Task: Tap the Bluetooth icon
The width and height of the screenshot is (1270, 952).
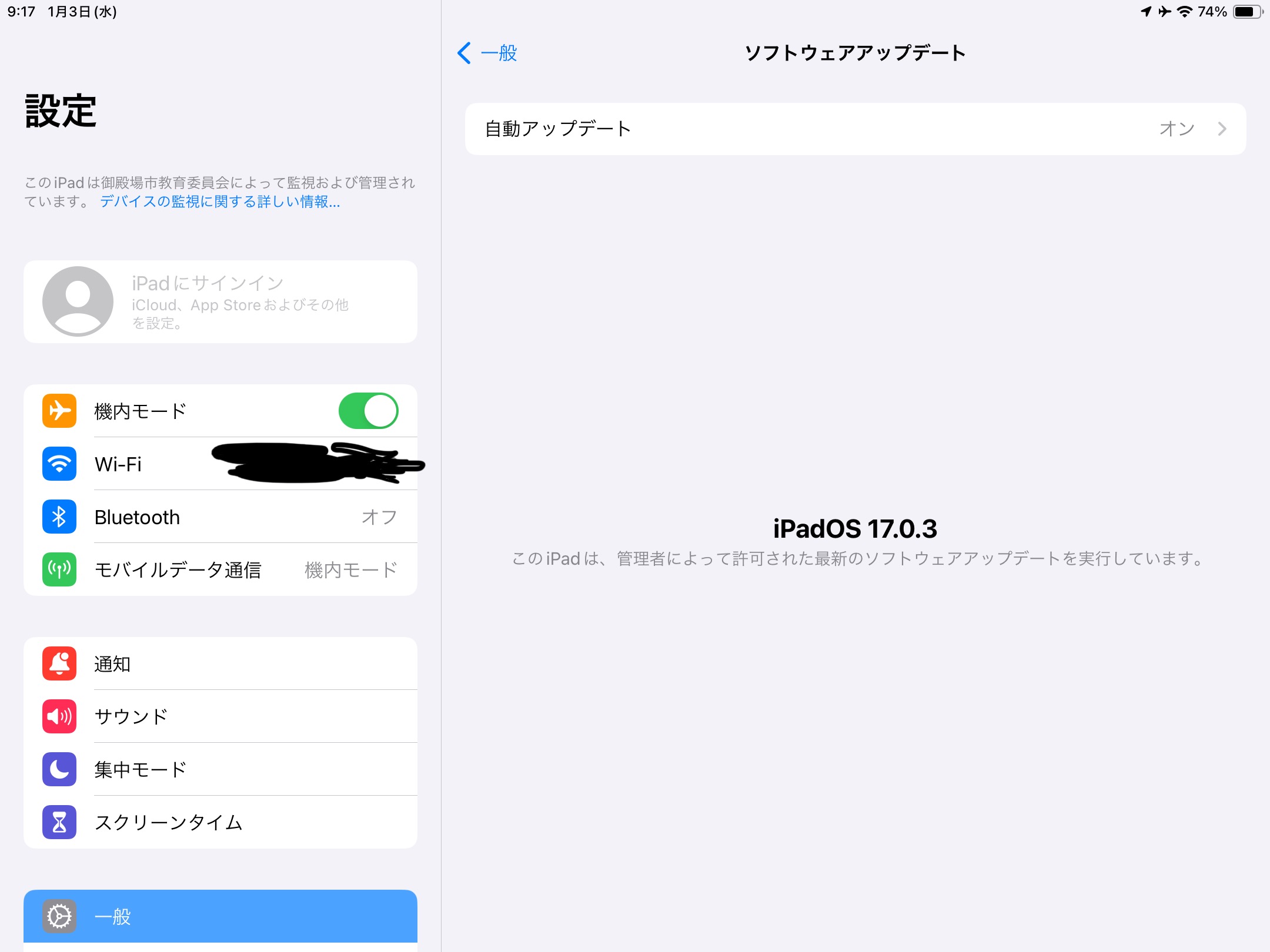Action: (59, 517)
